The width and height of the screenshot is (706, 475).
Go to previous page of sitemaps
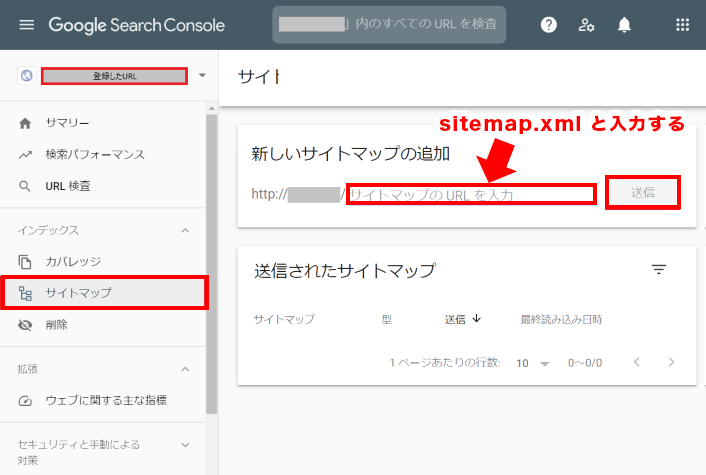pyautogui.click(x=637, y=362)
